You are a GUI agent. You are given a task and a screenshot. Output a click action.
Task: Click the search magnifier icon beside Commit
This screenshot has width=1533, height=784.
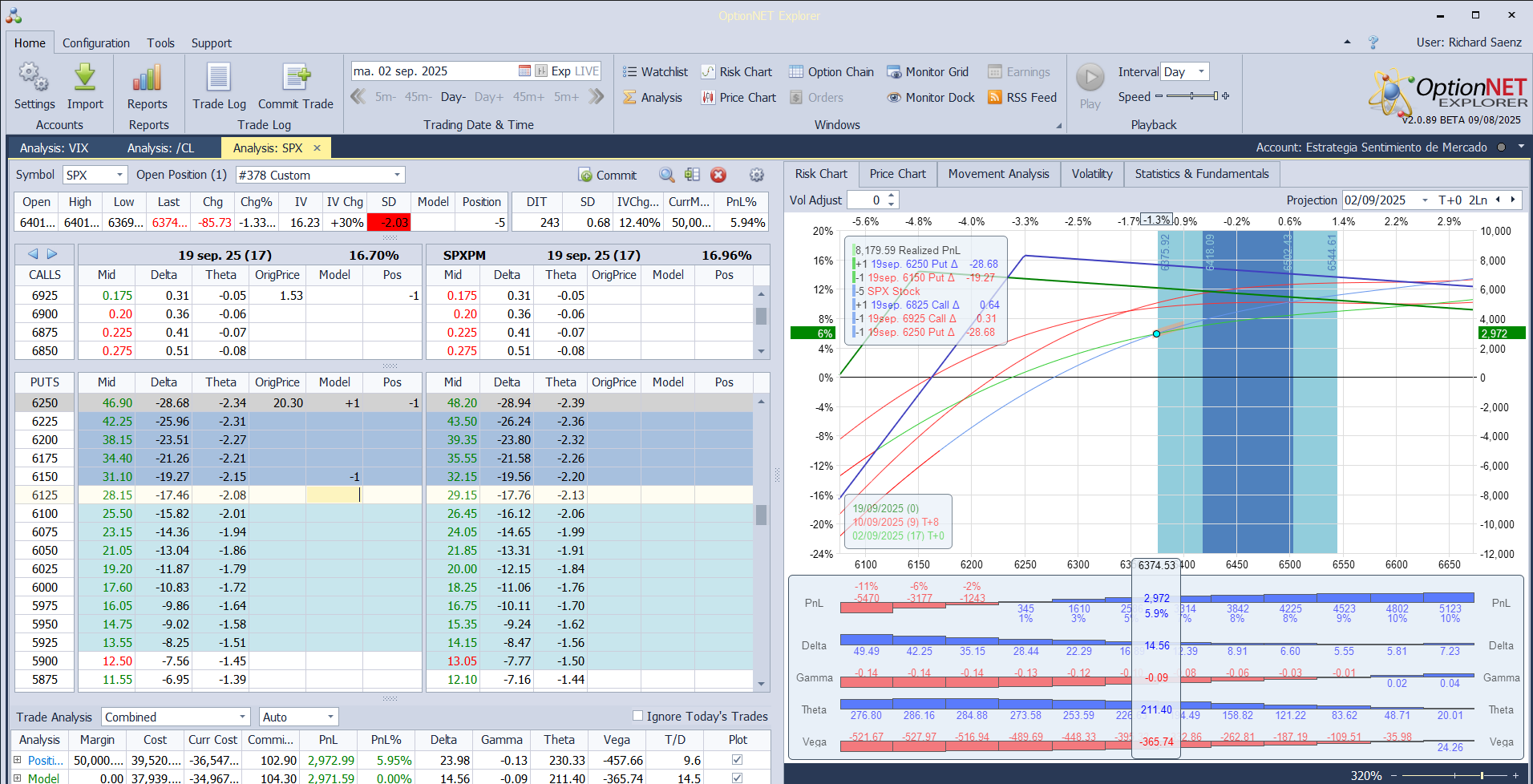click(x=667, y=175)
